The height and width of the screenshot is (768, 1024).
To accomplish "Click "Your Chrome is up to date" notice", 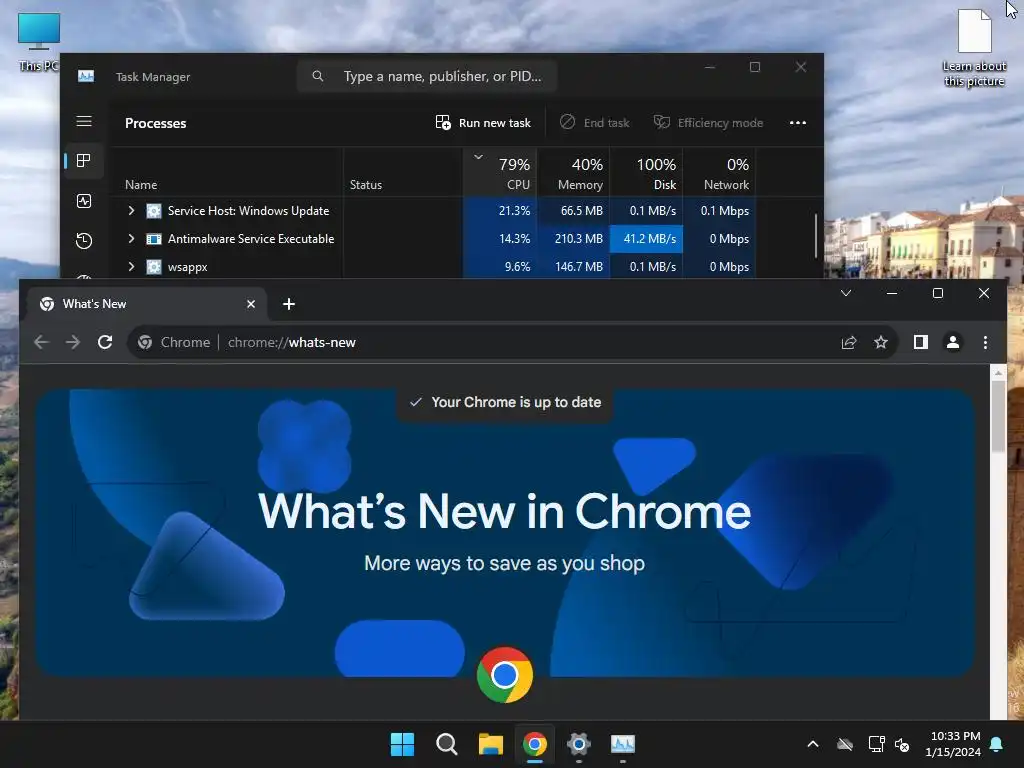I will tap(505, 402).
